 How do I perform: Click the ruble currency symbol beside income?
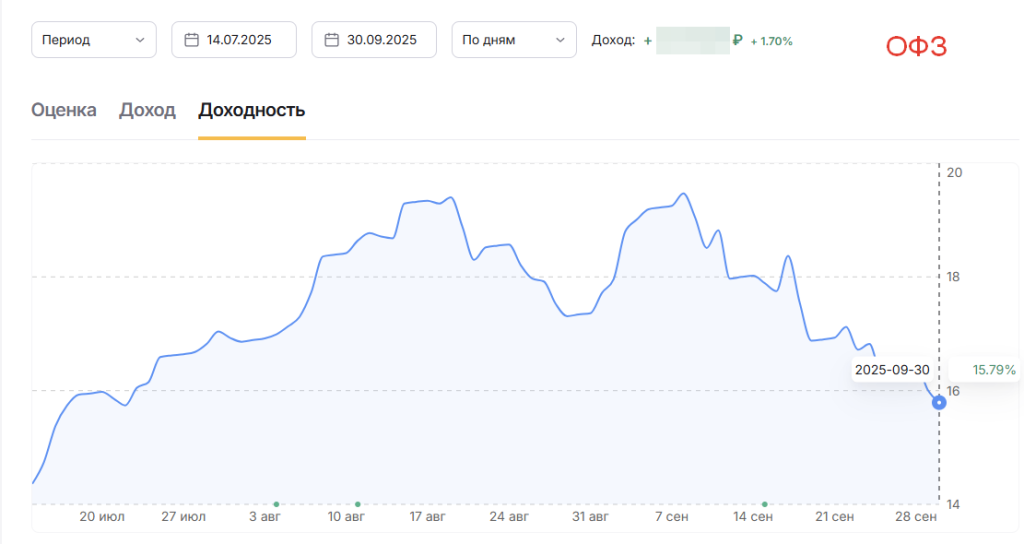click(x=737, y=41)
